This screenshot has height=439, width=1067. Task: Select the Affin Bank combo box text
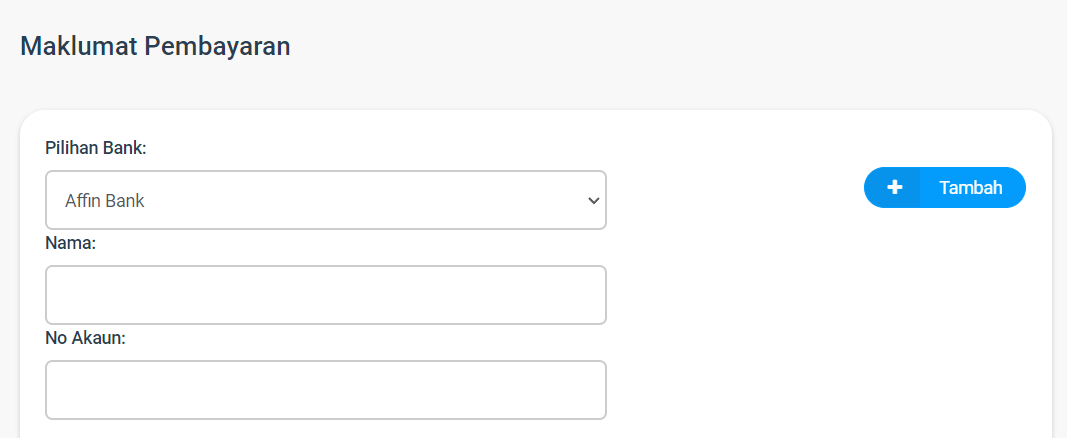[x=105, y=201]
